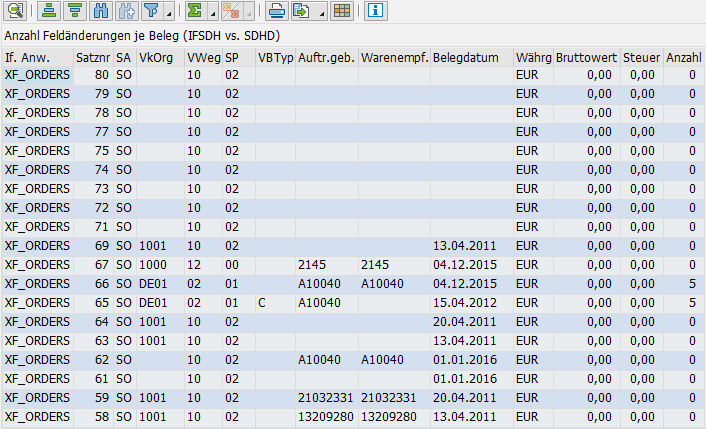
Task: Click the Total sum sigma icon
Action: tap(194, 12)
